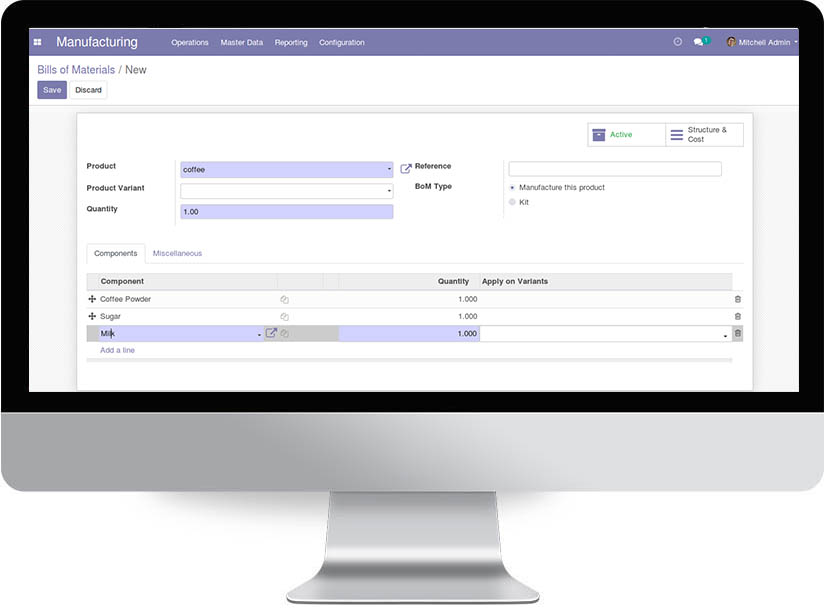Click Mitchell Admin avatar picture
824x613 pixels.
click(730, 42)
